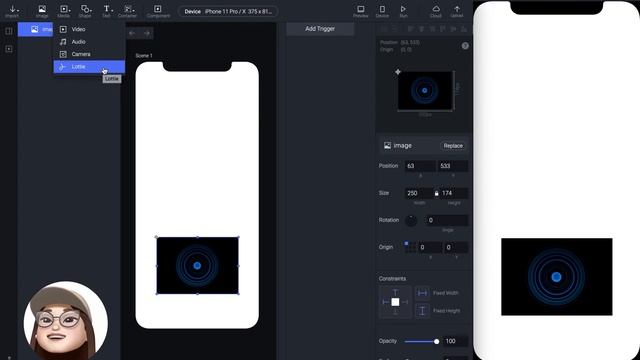The width and height of the screenshot is (640, 360).
Task: Toggle the aspect ratio lock icon
Action: 436,193
